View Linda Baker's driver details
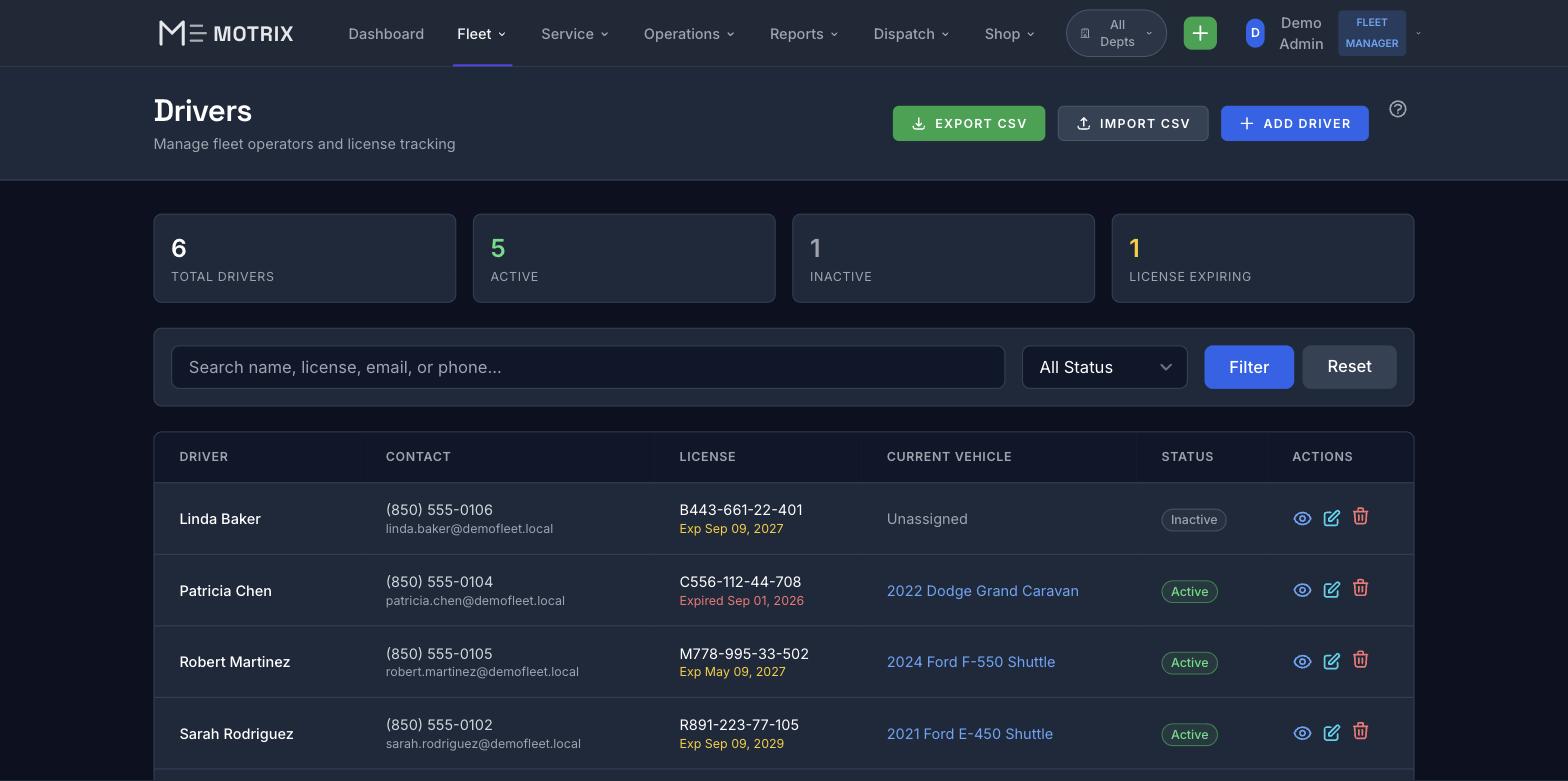 1302,518
